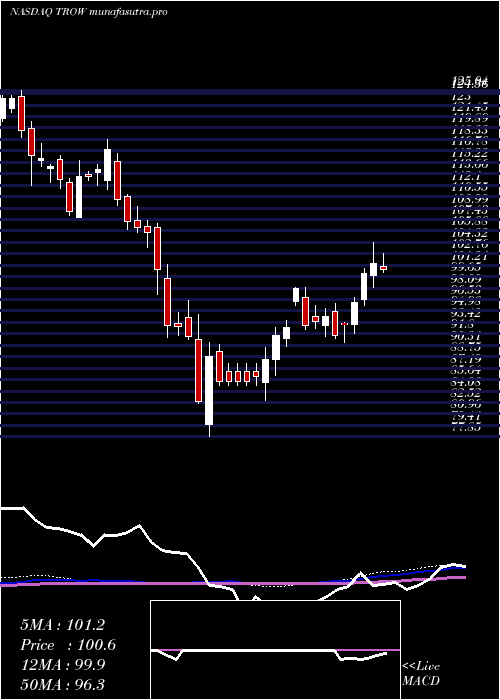This screenshot has height=700, width=500.
Task: Click the 115.22 price axis label
Action: pyautogui.click(x=469, y=153)
